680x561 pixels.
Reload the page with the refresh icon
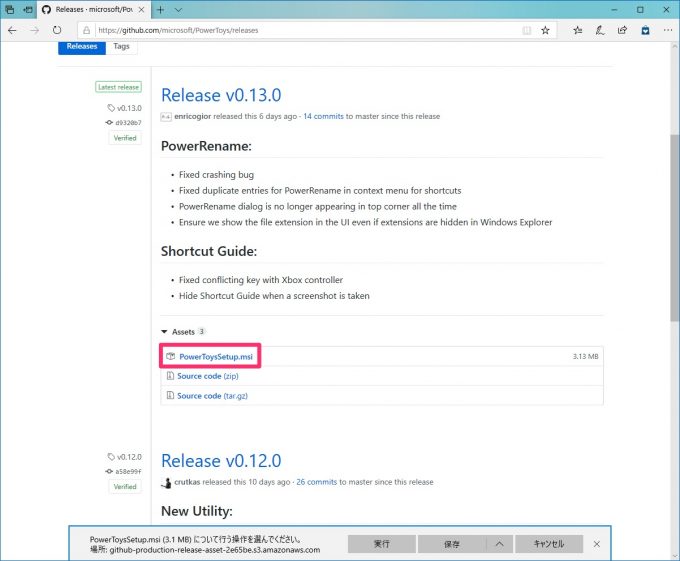click(x=57, y=30)
